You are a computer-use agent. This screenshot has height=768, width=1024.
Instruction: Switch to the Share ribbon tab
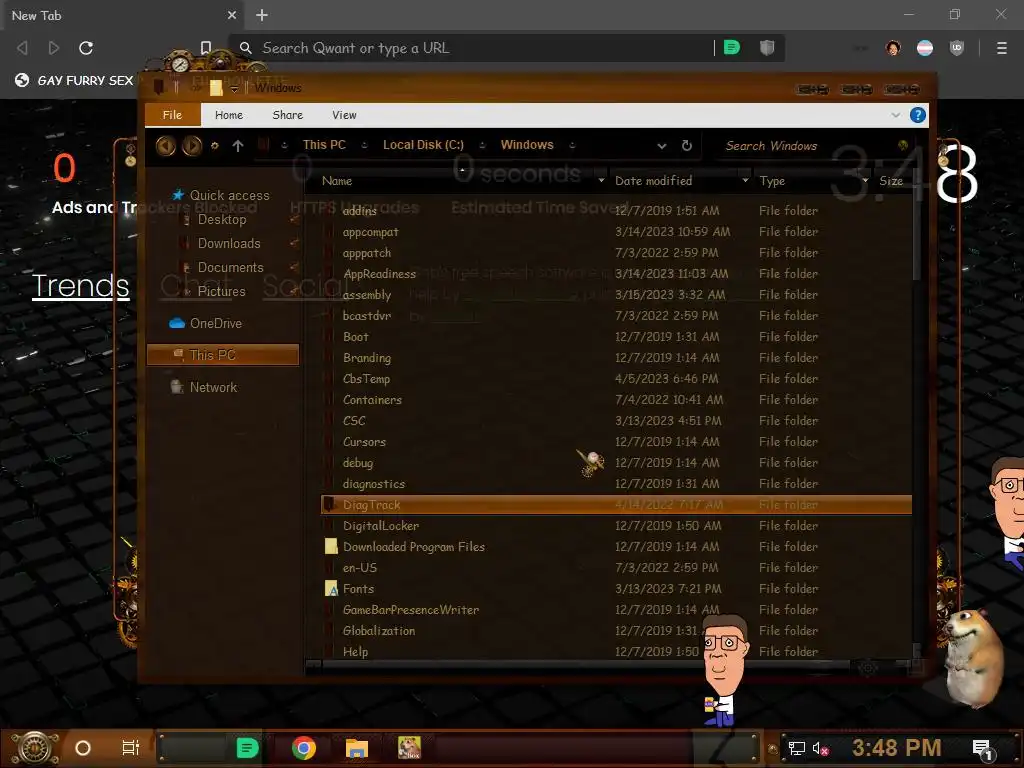(287, 115)
